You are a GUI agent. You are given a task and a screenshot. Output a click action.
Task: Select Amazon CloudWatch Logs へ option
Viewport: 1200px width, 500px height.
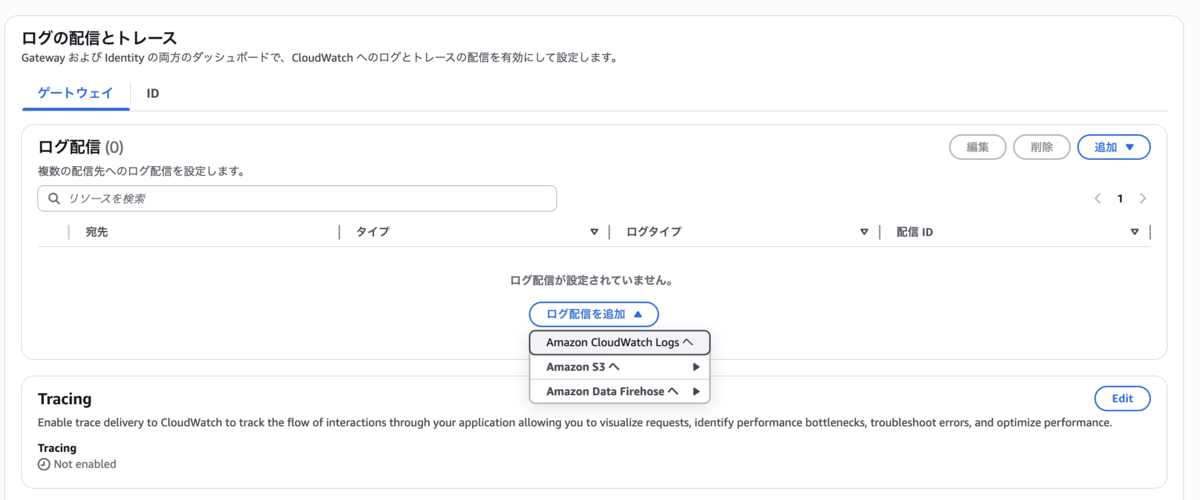tap(620, 343)
